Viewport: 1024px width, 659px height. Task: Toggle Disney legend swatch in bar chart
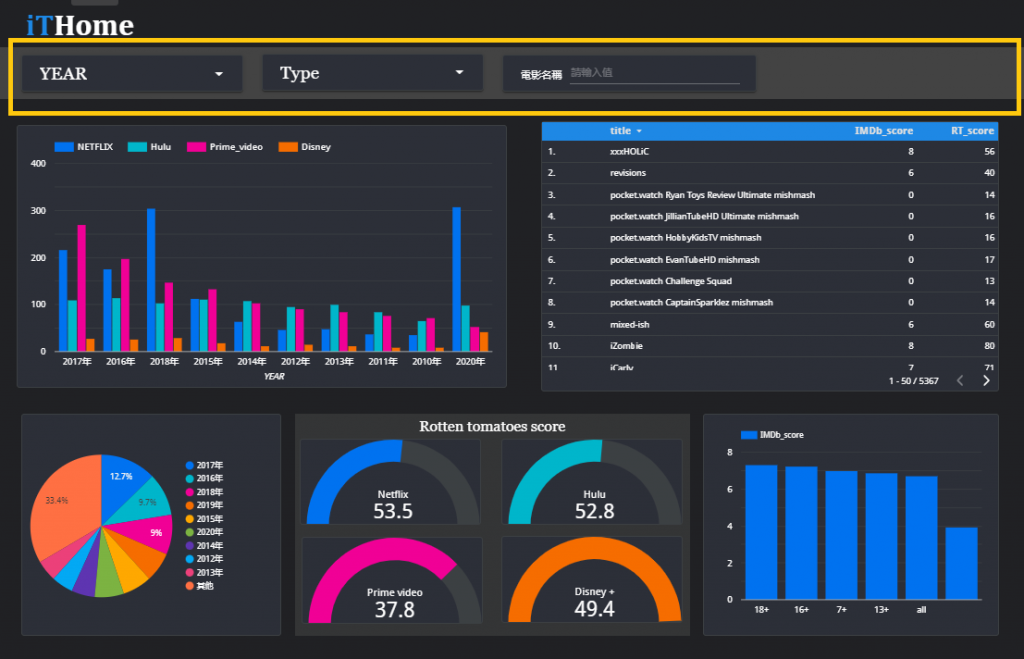point(288,147)
